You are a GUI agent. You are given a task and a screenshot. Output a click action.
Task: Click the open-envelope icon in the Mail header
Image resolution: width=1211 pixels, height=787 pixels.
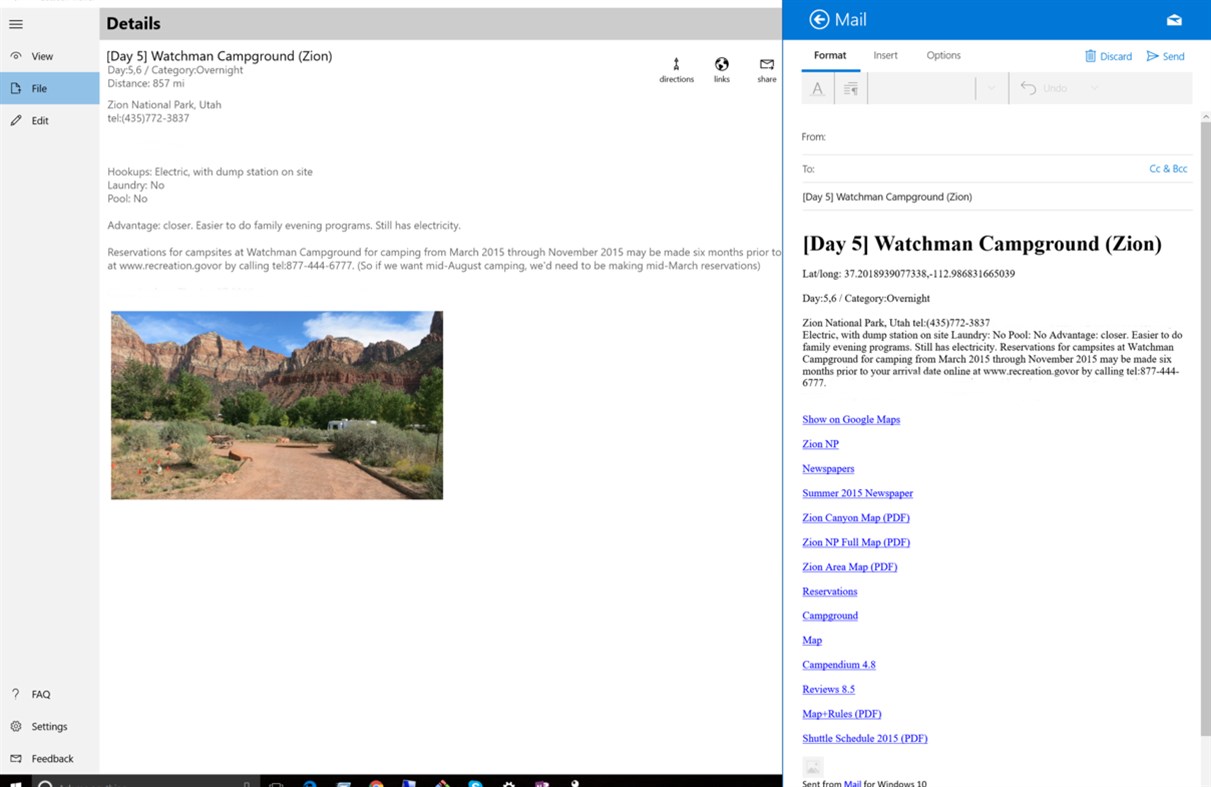coord(1174,20)
